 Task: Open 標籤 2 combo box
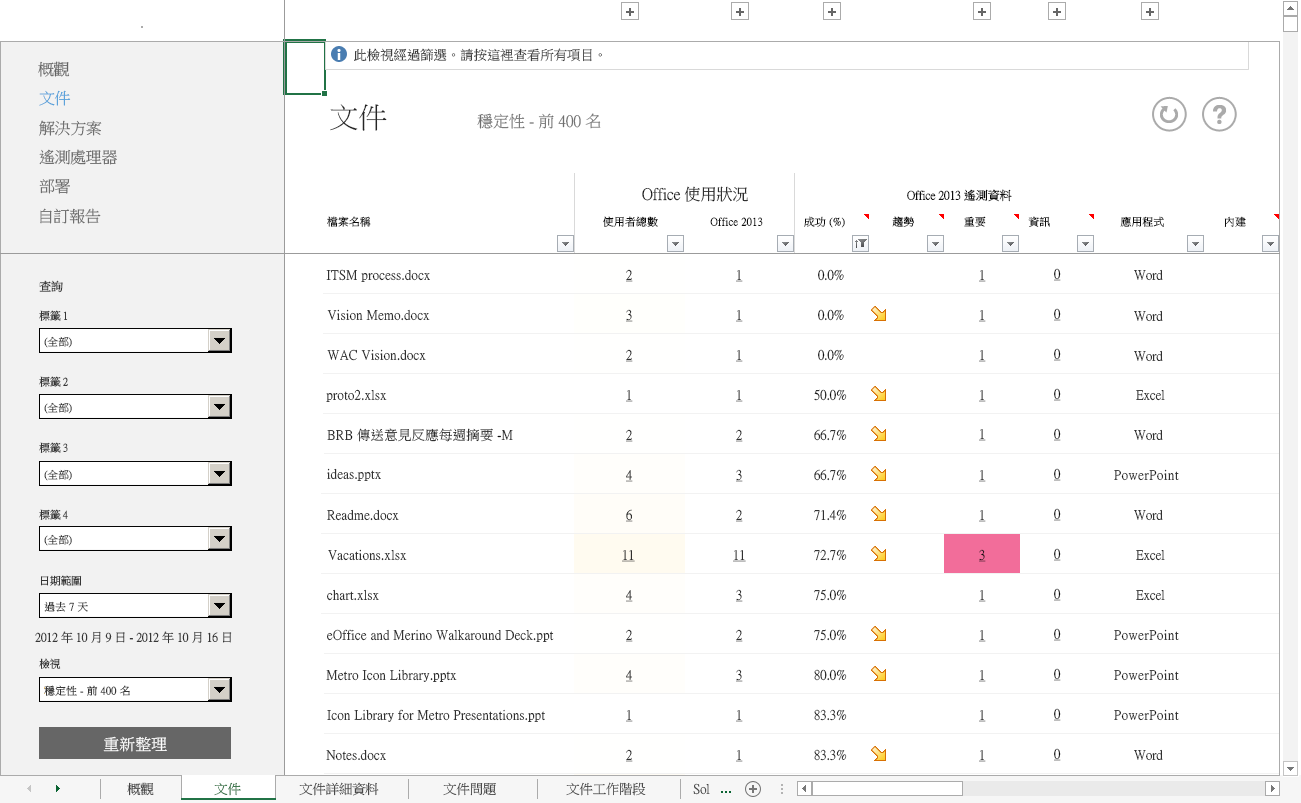click(135, 407)
